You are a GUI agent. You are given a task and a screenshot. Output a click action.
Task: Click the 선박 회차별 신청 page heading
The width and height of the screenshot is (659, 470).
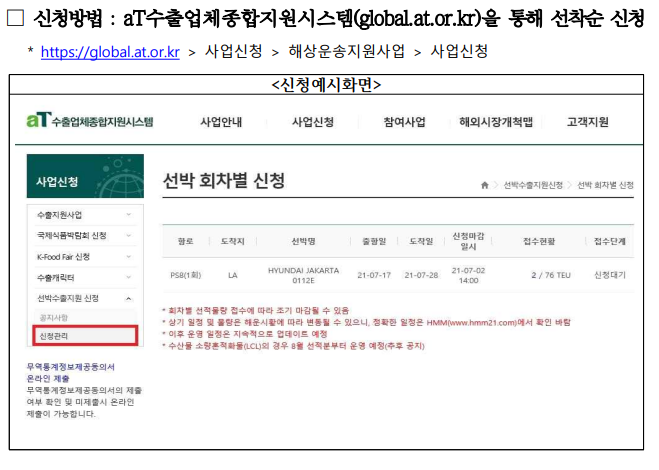pos(224,180)
